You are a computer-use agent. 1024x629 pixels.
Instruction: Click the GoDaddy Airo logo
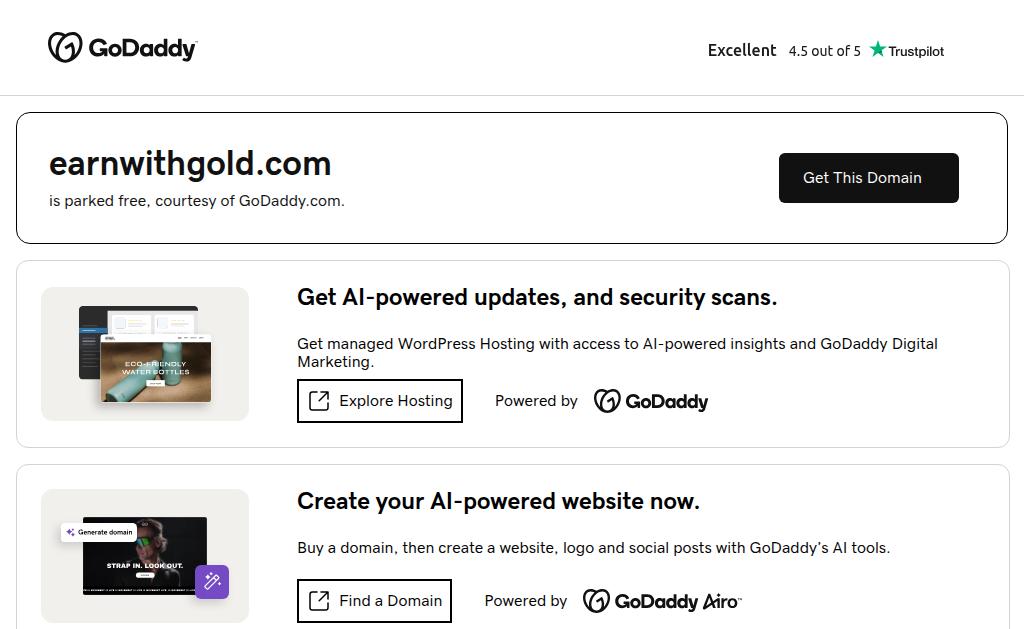[662, 601]
